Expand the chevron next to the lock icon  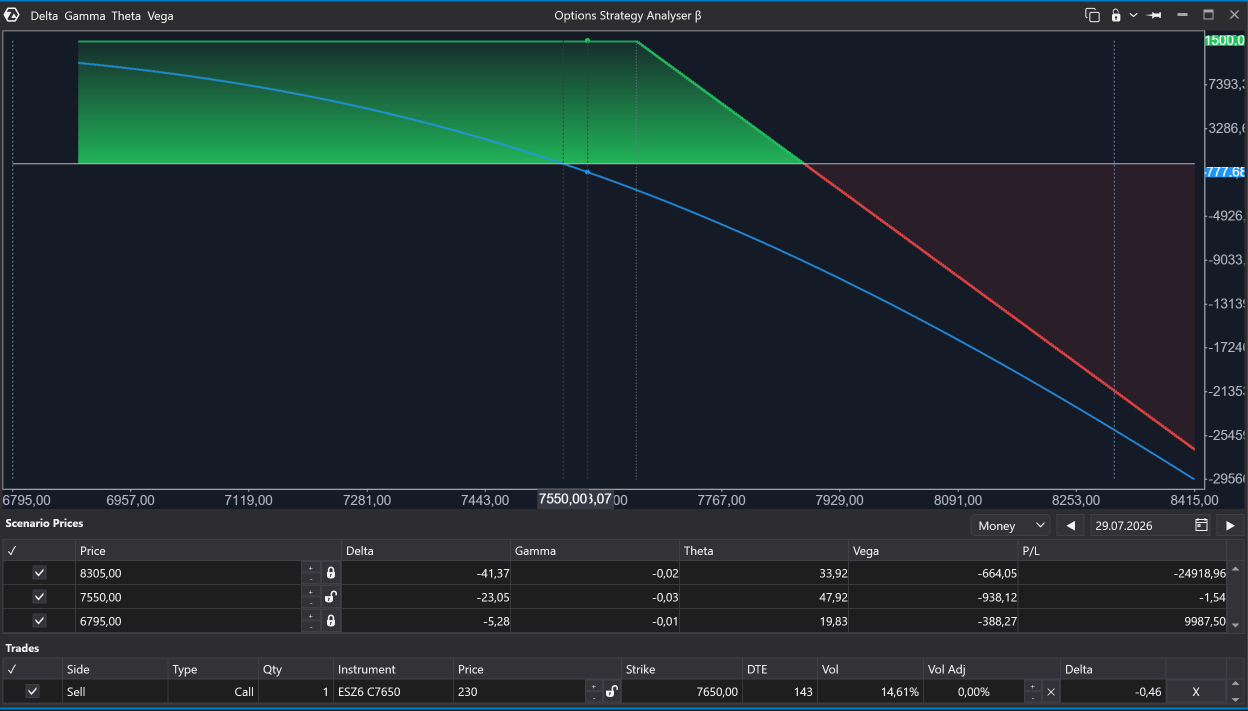point(1133,15)
